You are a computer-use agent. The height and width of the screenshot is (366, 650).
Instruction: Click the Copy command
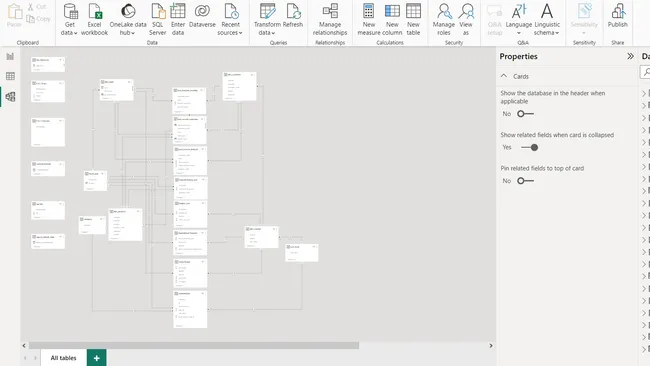(x=39, y=19)
